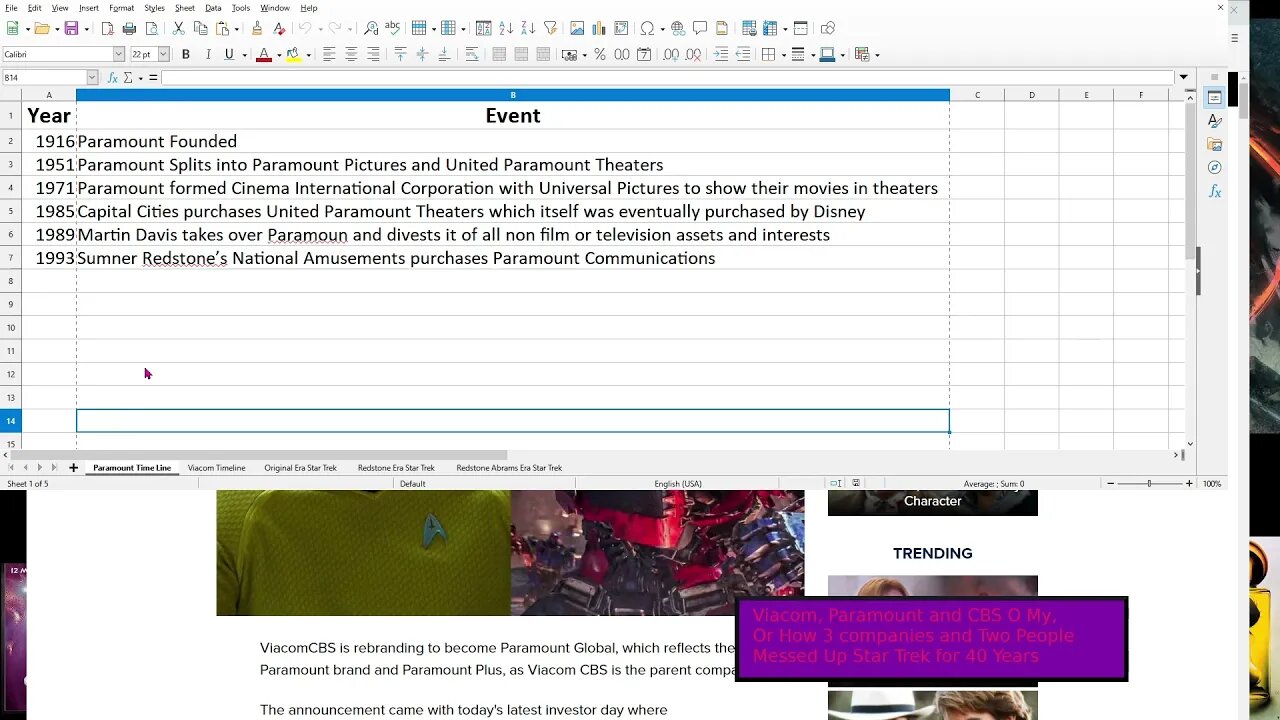Toggle Center Vertically alignment

coord(422,54)
